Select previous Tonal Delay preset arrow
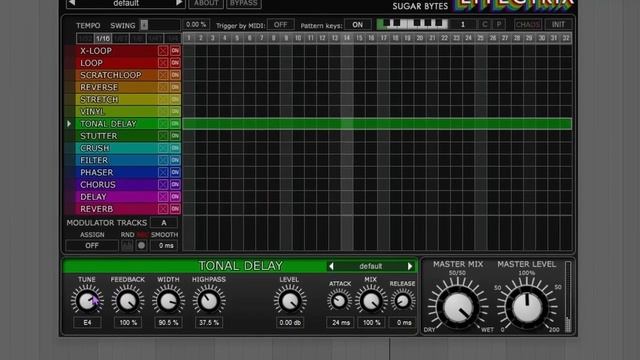 (x=331, y=266)
